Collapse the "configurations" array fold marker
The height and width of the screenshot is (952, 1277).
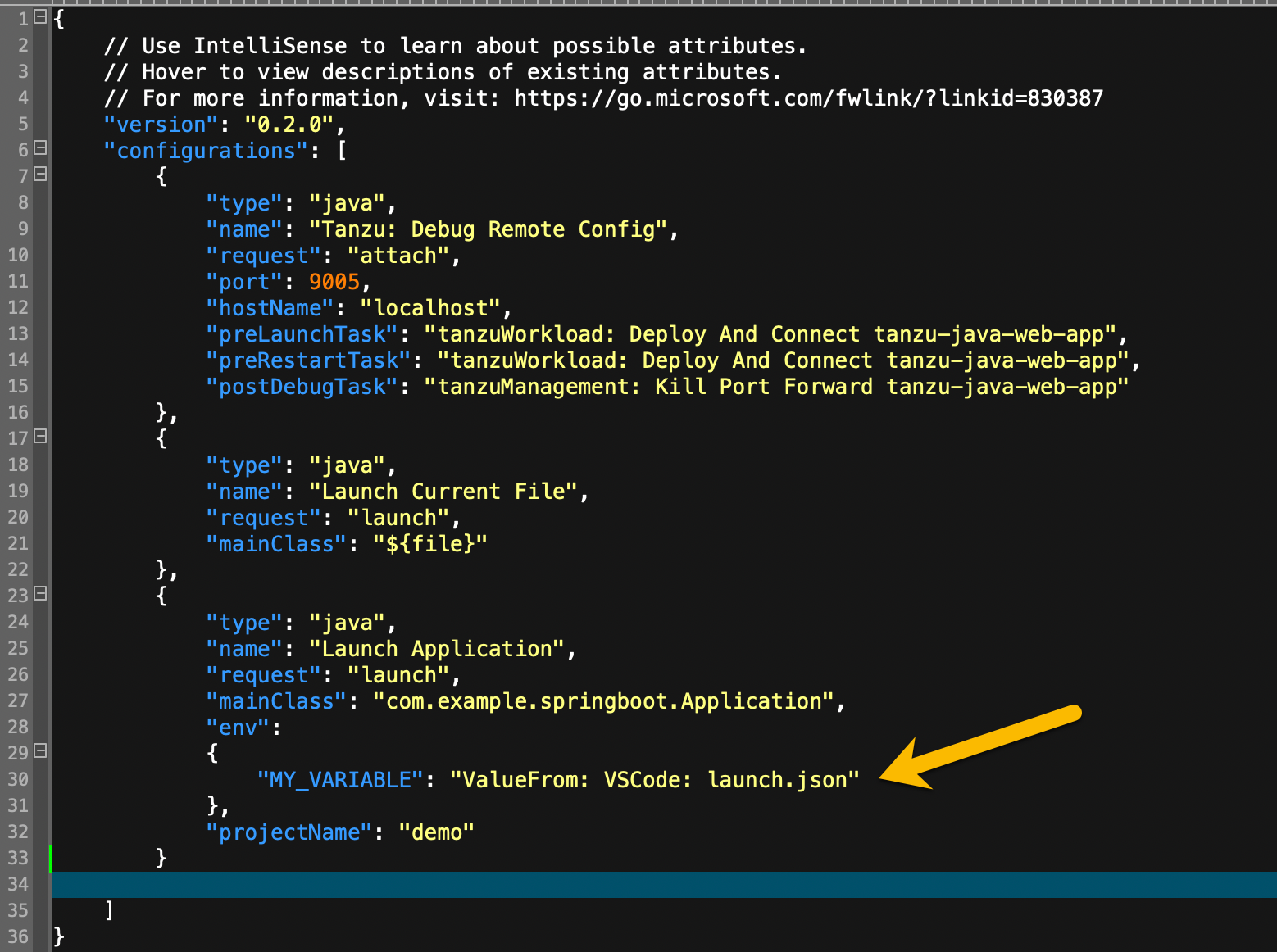point(40,148)
